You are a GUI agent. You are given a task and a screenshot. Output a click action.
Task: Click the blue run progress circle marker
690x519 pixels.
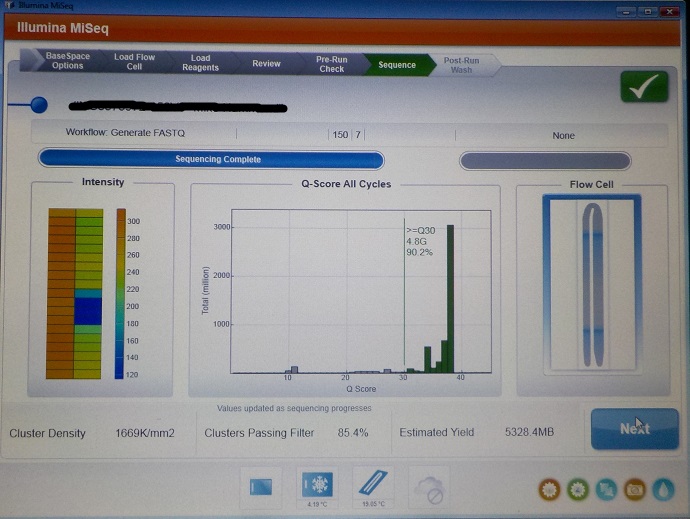click(x=39, y=105)
